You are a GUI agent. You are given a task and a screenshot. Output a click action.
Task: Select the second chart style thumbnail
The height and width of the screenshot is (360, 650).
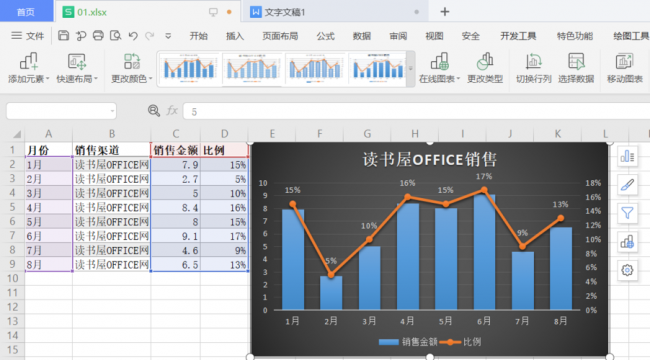252,68
